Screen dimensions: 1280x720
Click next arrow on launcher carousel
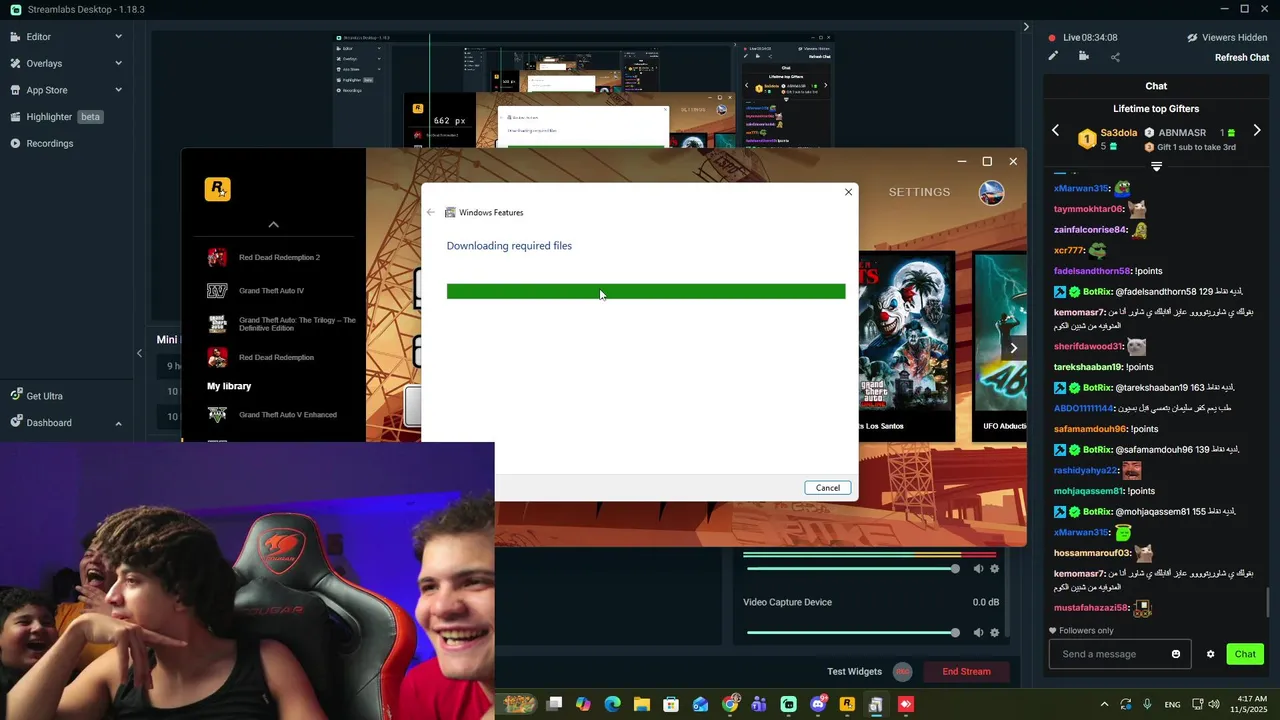coord(1013,348)
